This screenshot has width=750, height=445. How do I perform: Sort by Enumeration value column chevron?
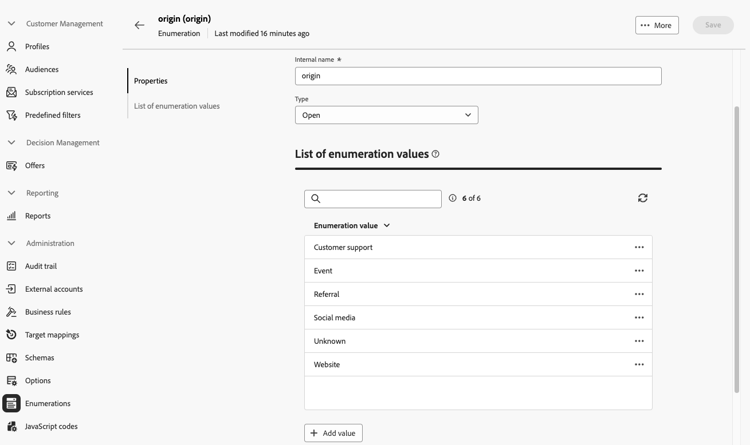[x=387, y=226]
